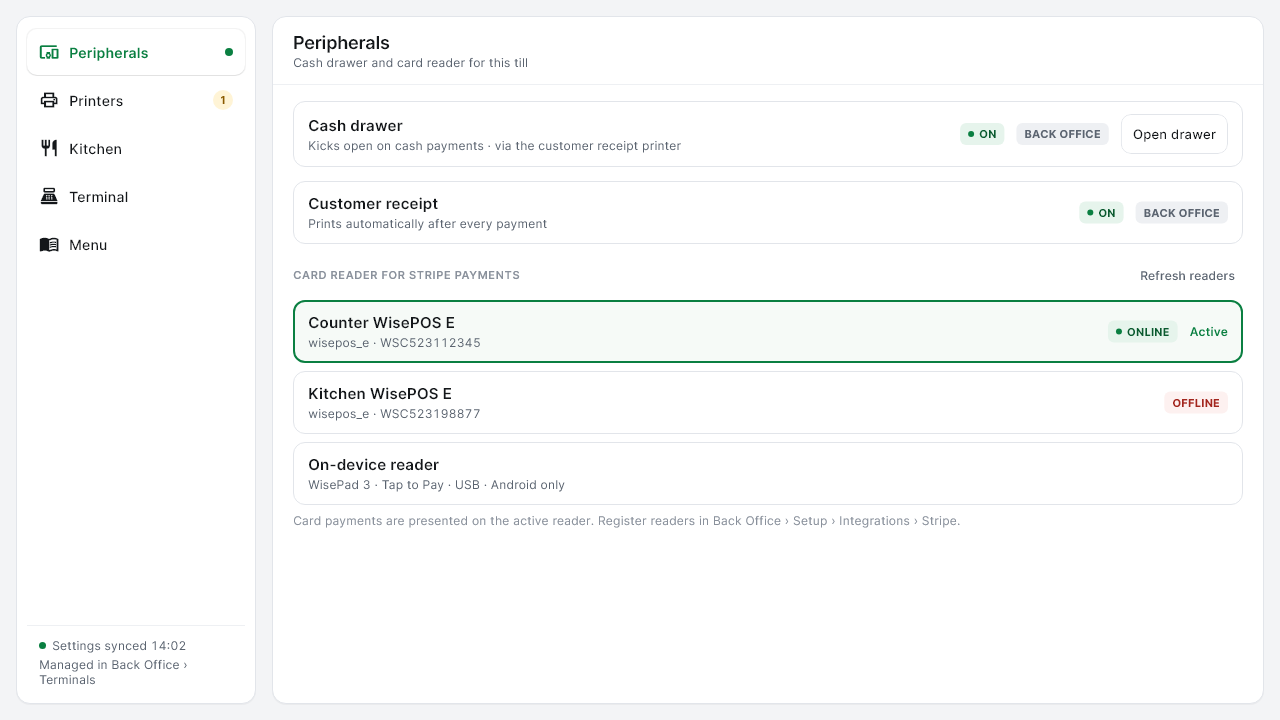Click the green Settings synced status dot

point(43,646)
